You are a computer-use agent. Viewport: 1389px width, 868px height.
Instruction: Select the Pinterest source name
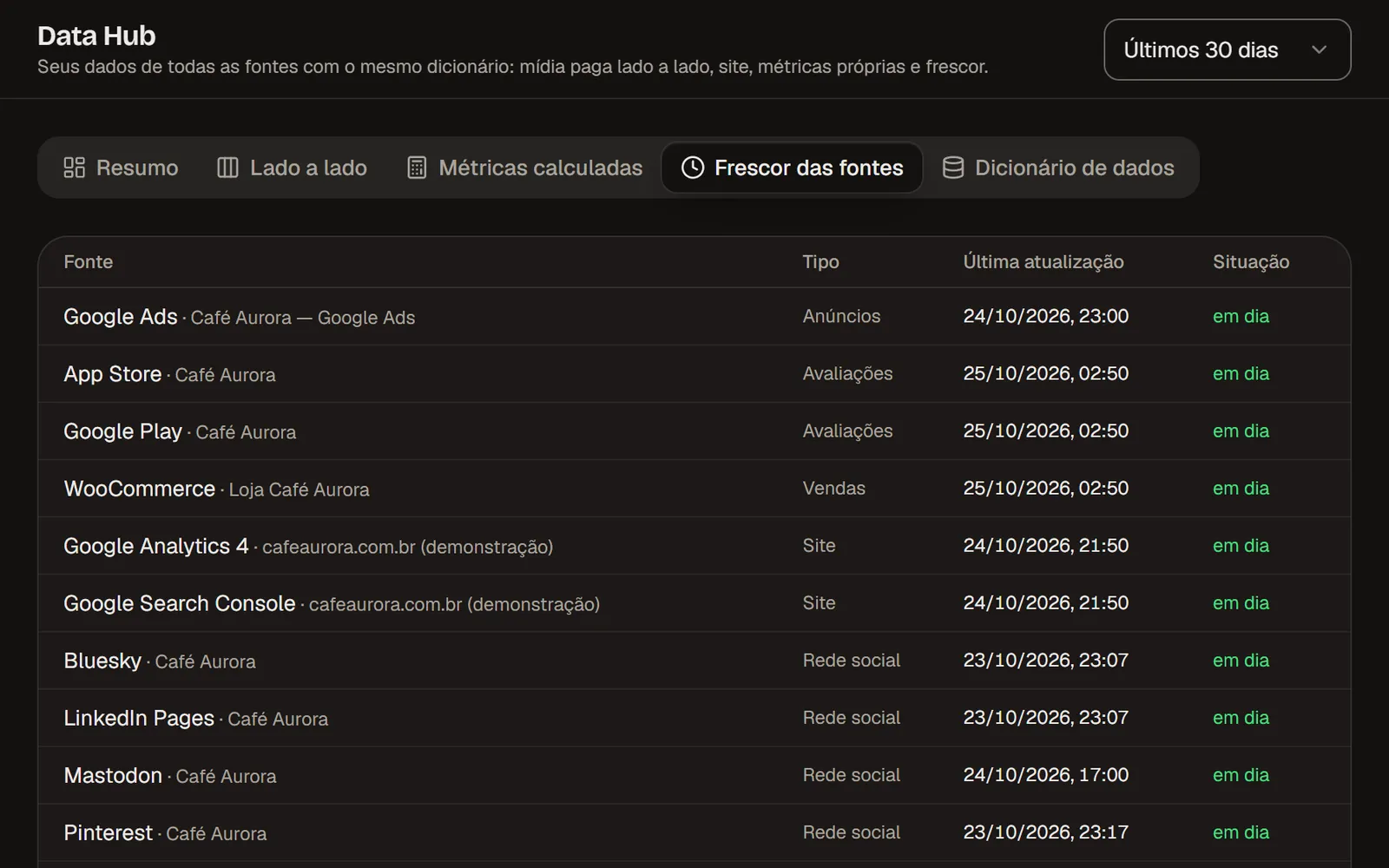(x=108, y=832)
